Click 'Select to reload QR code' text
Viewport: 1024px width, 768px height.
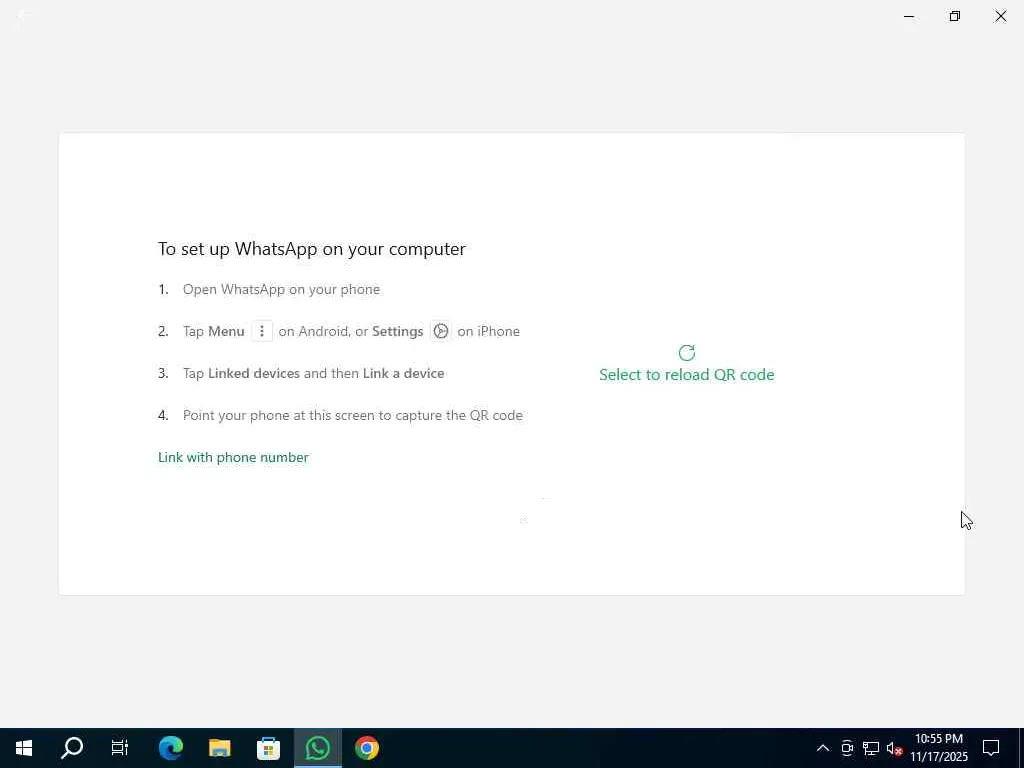[686, 374]
